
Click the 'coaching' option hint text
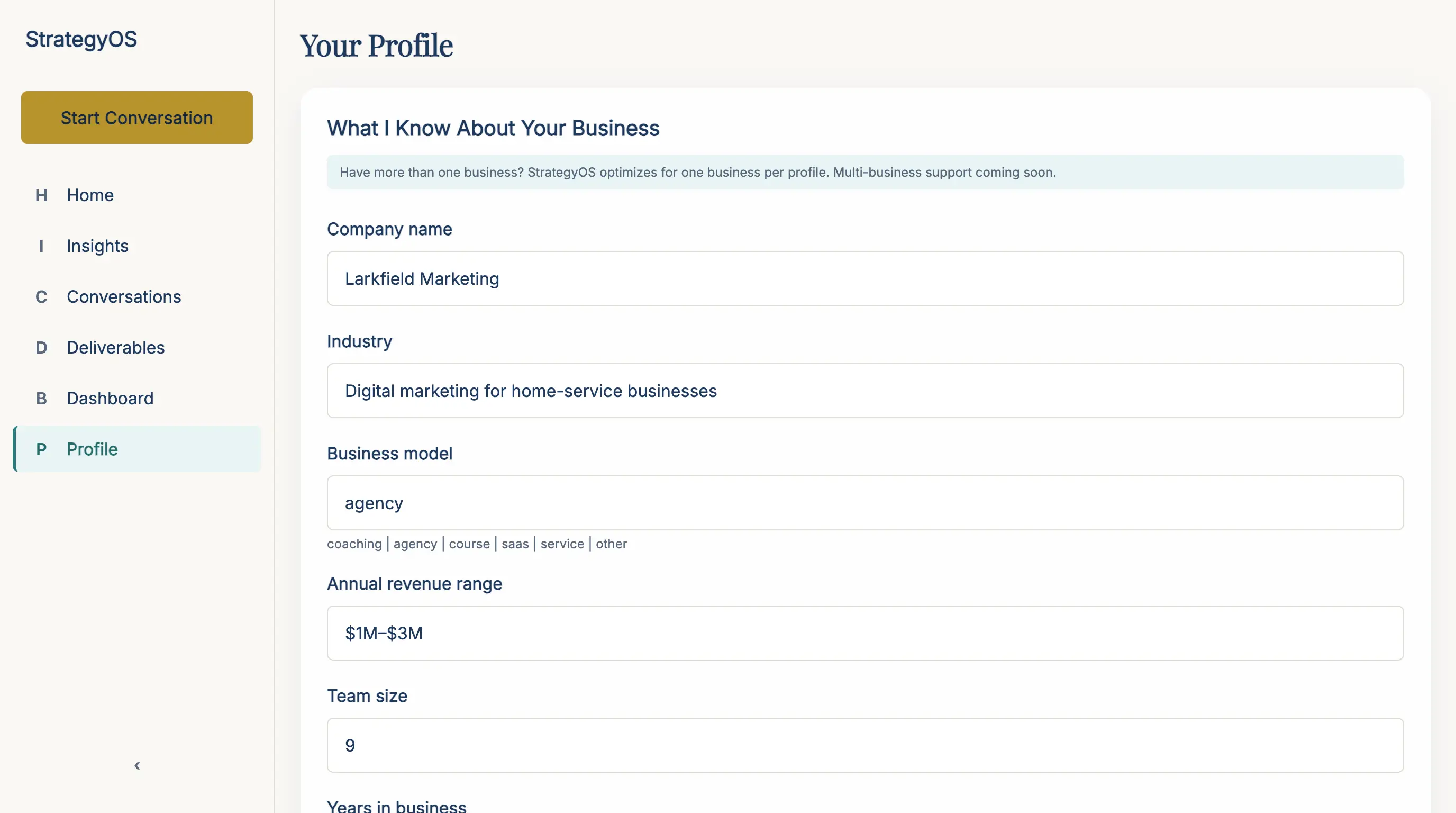click(354, 544)
